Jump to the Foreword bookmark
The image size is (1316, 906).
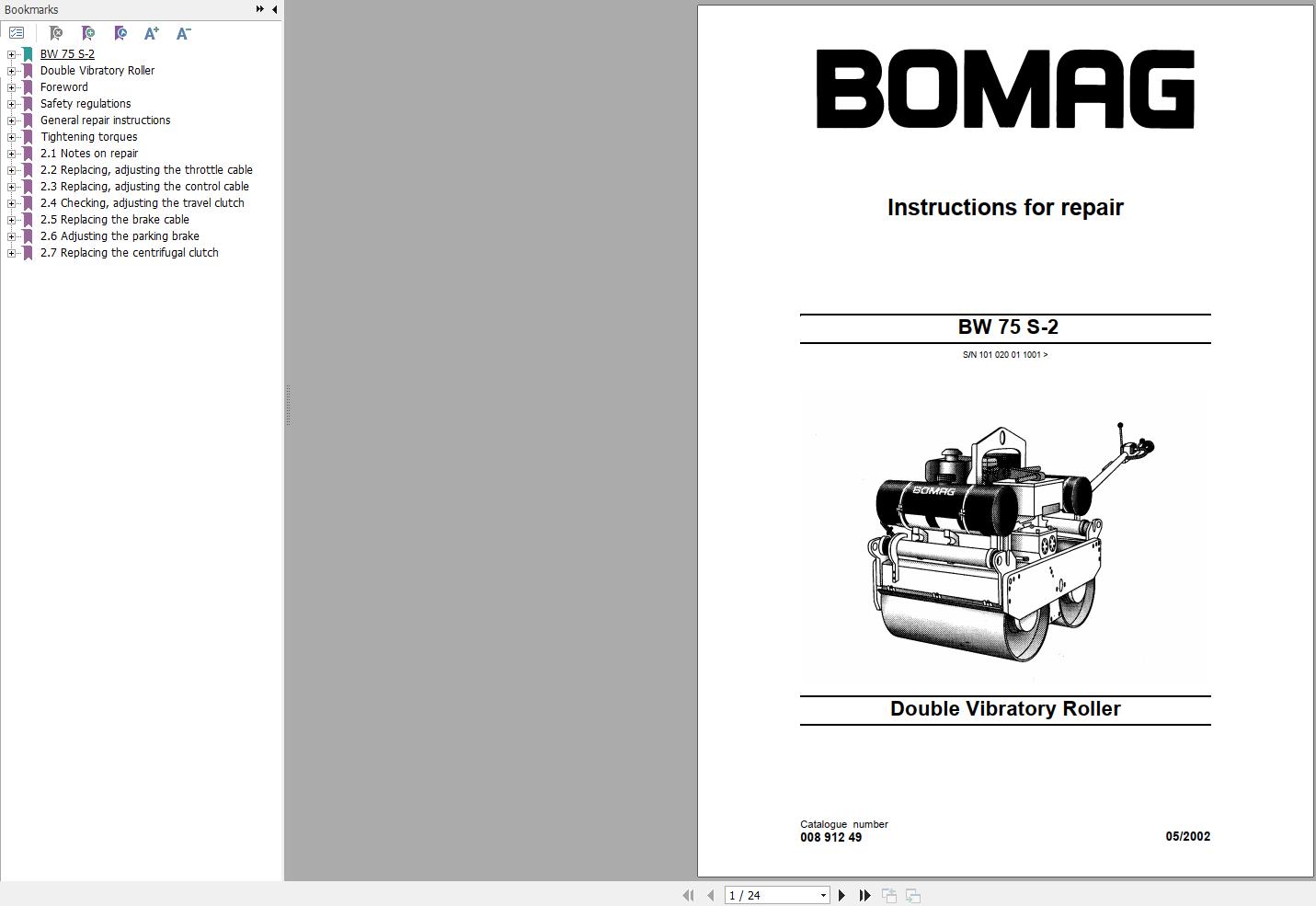tap(64, 87)
